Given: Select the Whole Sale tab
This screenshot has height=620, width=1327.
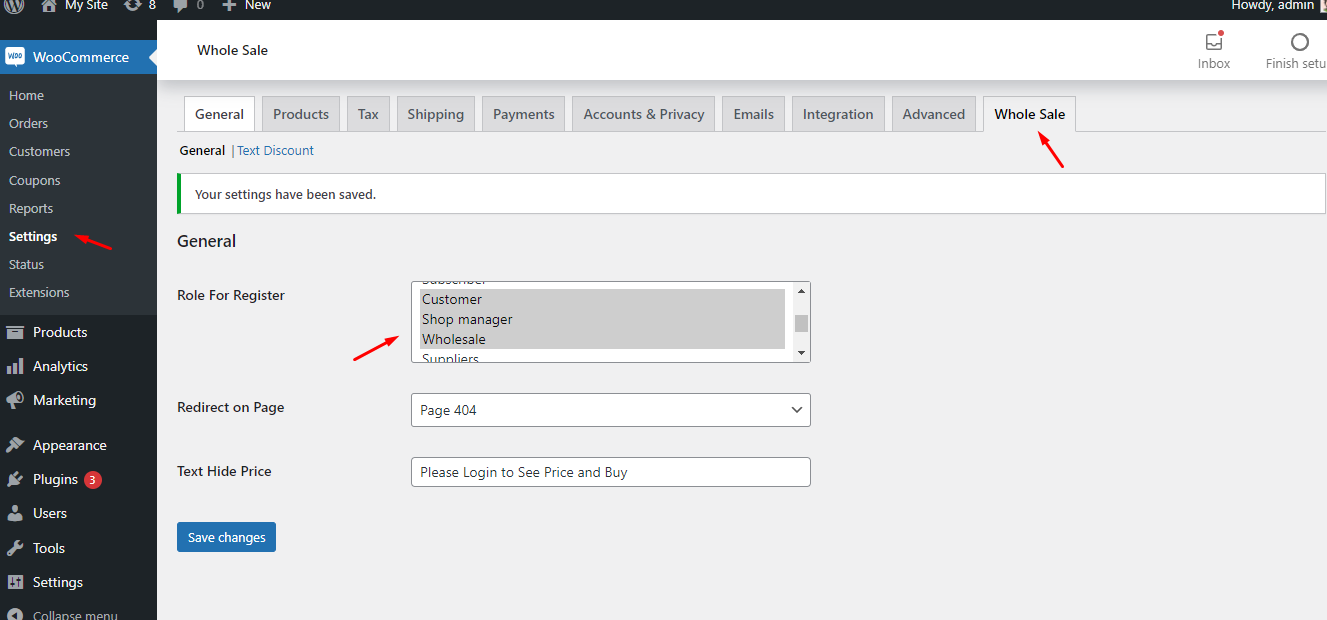Looking at the screenshot, I should pos(1030,114).
